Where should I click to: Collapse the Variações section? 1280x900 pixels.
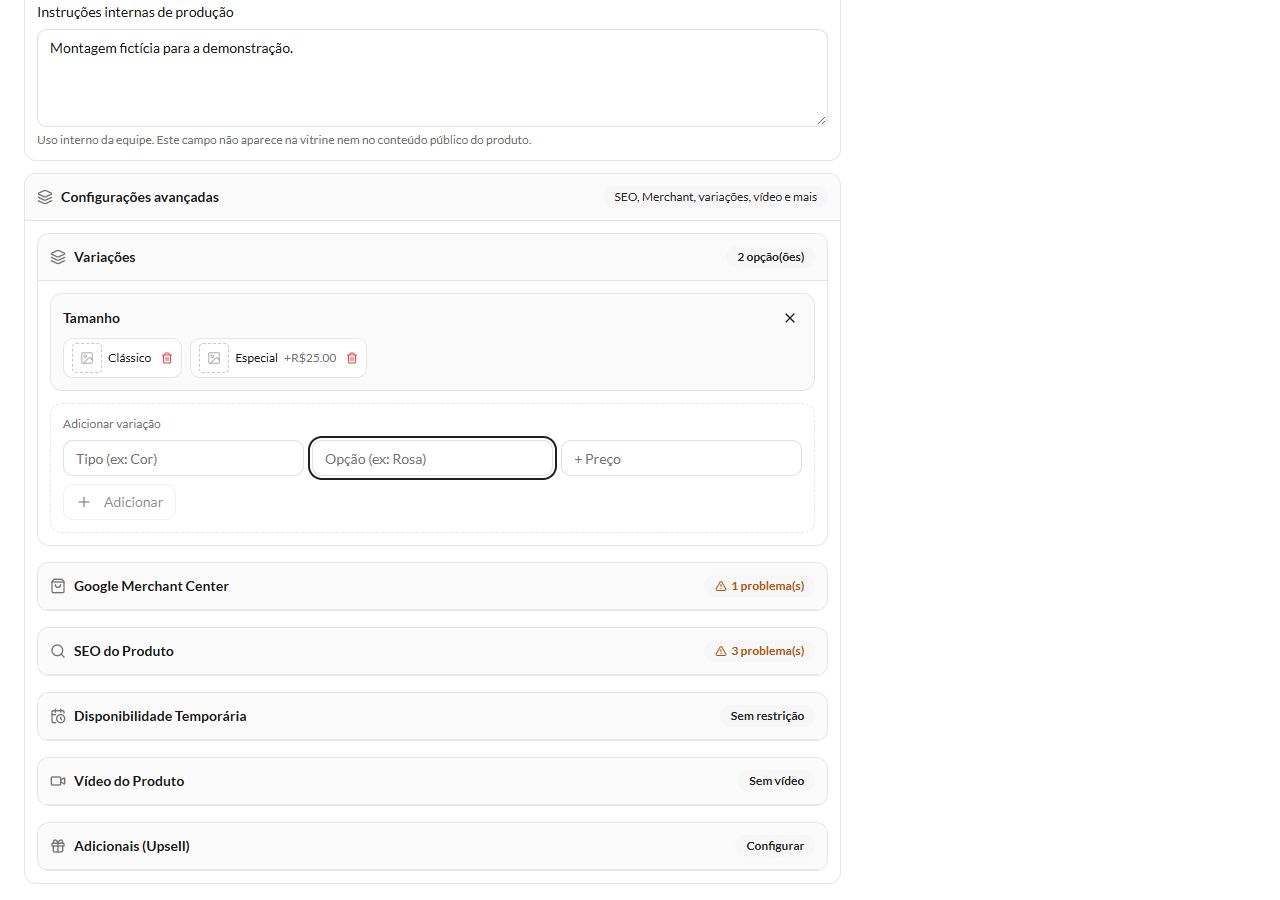432,257
